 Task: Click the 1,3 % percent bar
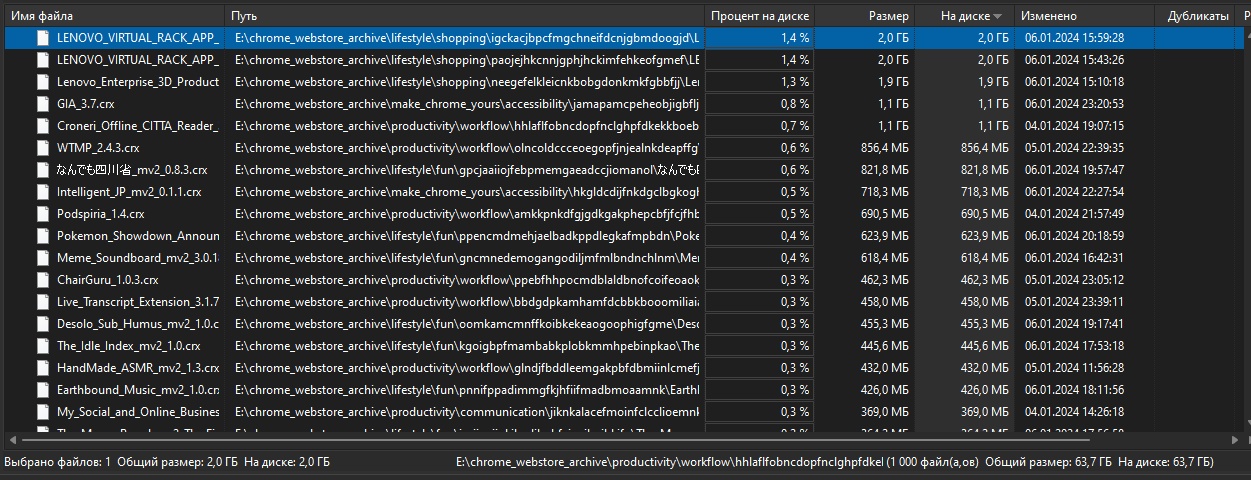pyautogui.click(x=760, y=82)
